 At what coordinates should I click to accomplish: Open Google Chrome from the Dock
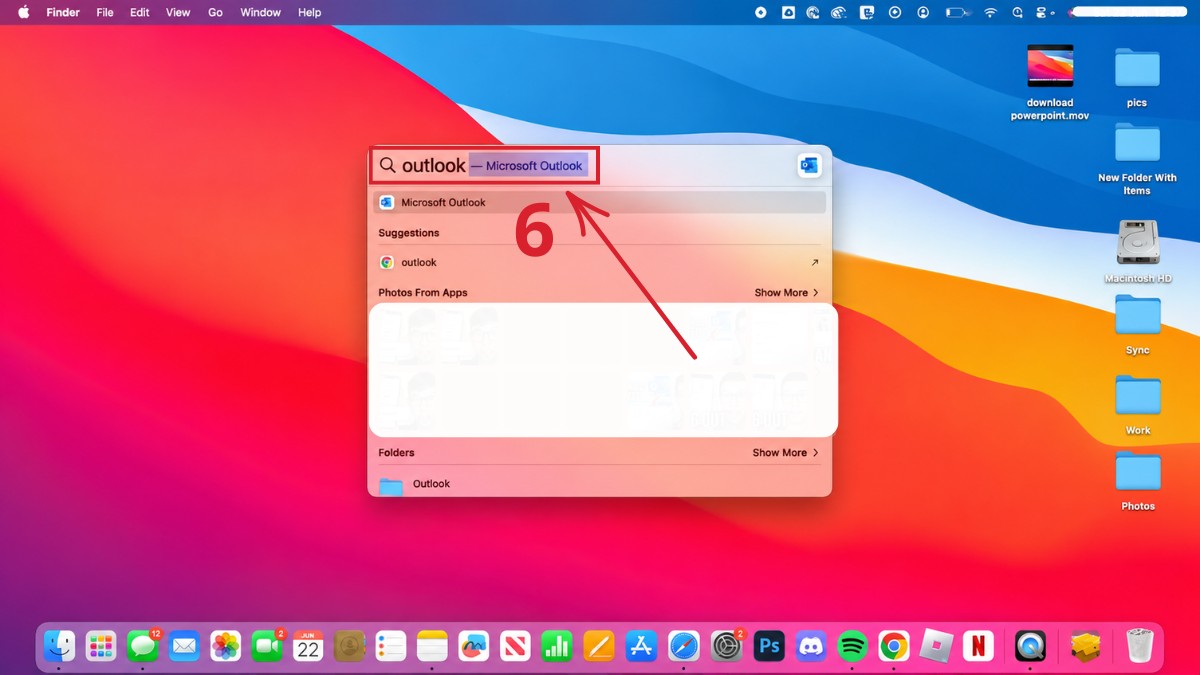coord(894,646)
